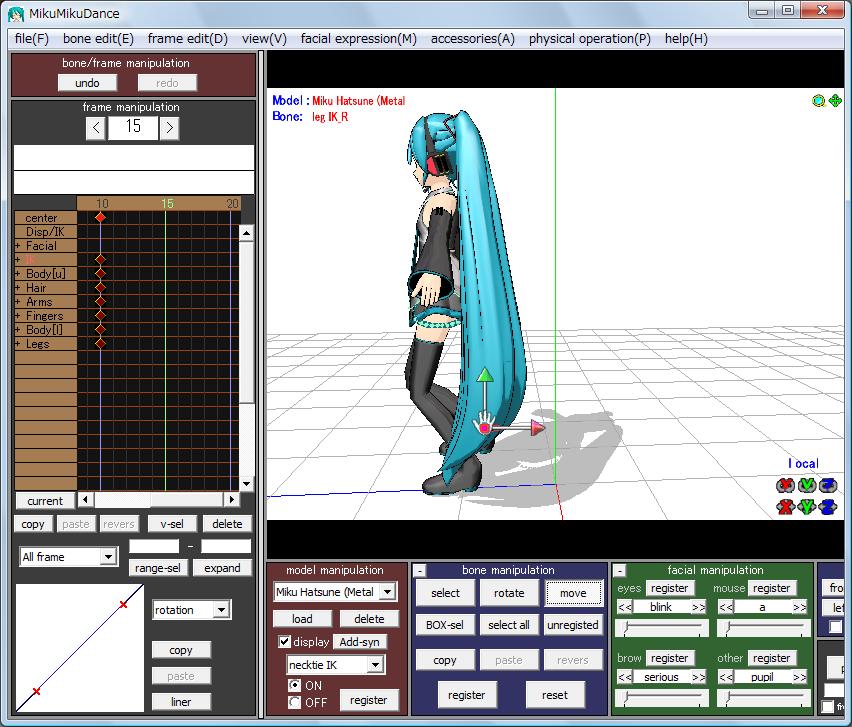This screenshot has width=852, height=727.
Task: Select the center row keyframe diamond at frame 10
Action: pos(100,217)
